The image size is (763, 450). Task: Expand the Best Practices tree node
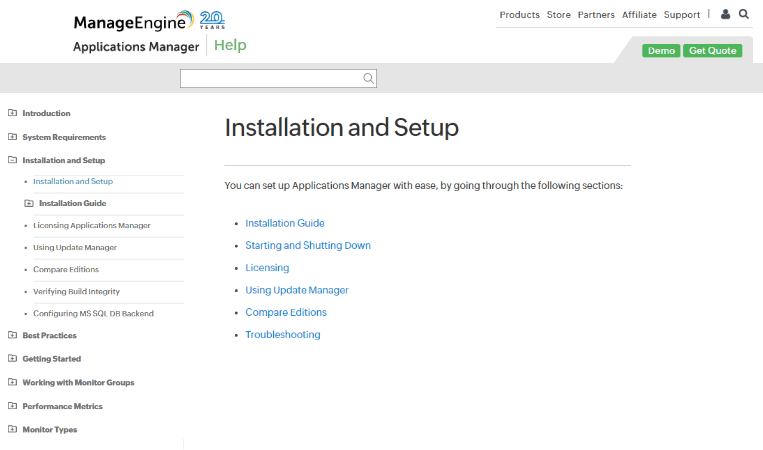tap(13, 335)
